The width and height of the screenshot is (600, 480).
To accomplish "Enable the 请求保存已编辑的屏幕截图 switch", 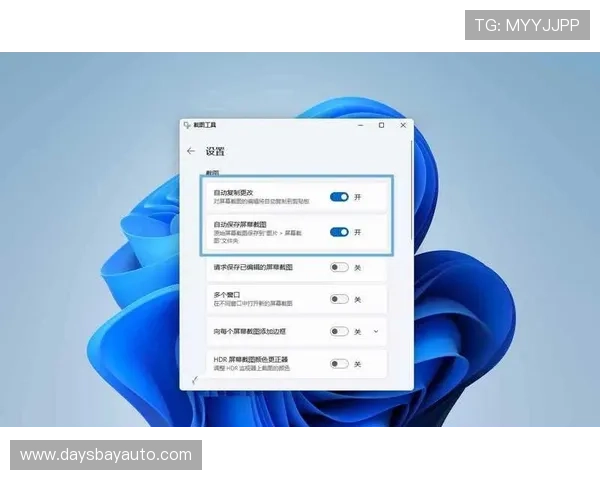I will [339, 267].
